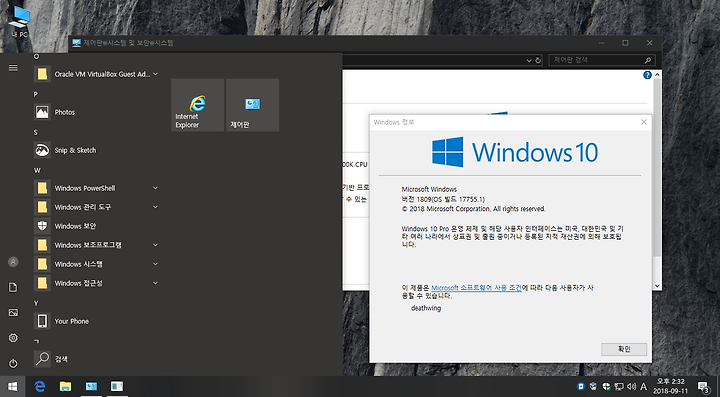Open the clock and date in taskbar
The image size is (720, 397).
(670, 386)
